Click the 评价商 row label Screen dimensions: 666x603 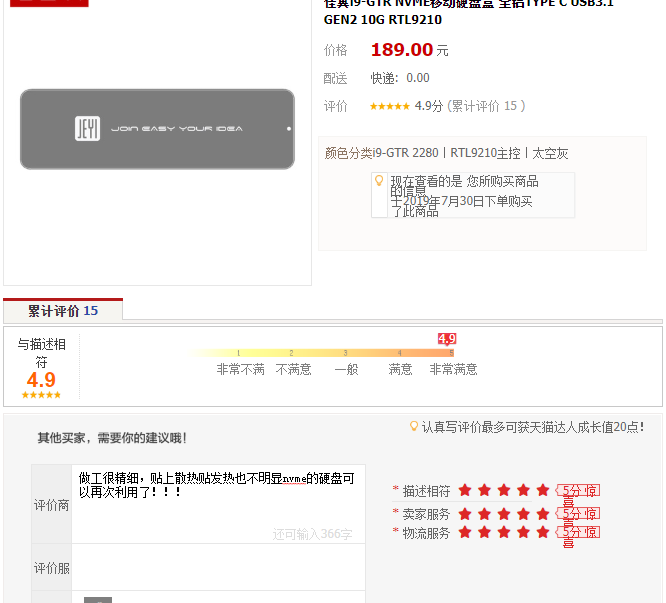point(51,505)
